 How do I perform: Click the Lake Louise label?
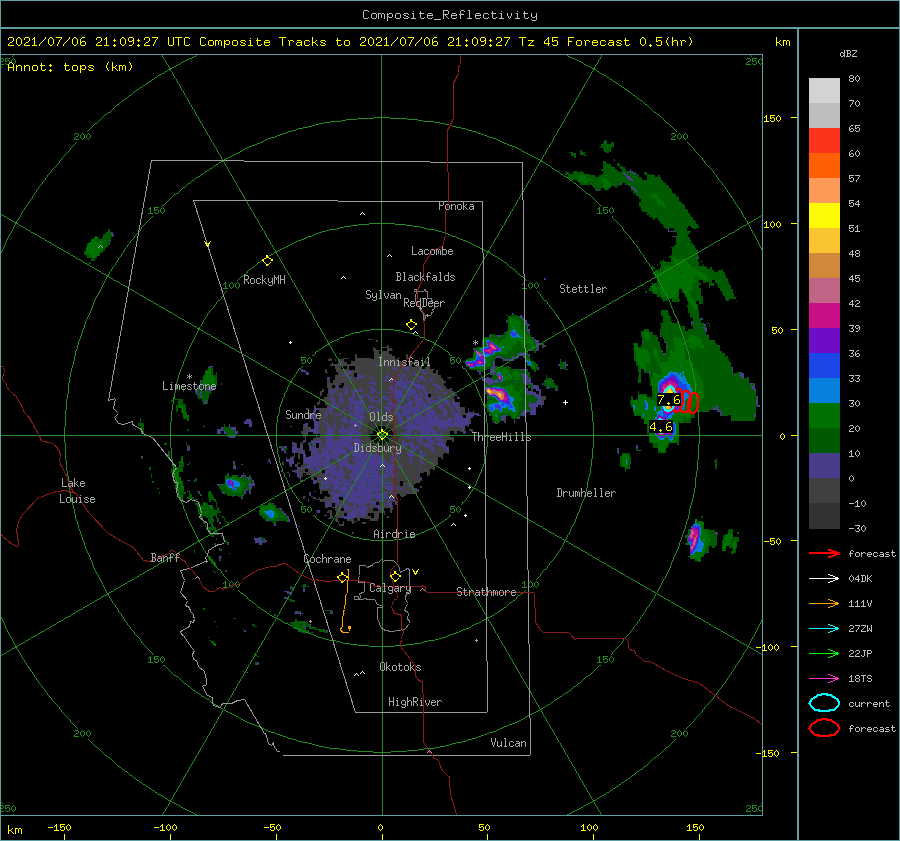pyautogui.click(x=77, y=491)
